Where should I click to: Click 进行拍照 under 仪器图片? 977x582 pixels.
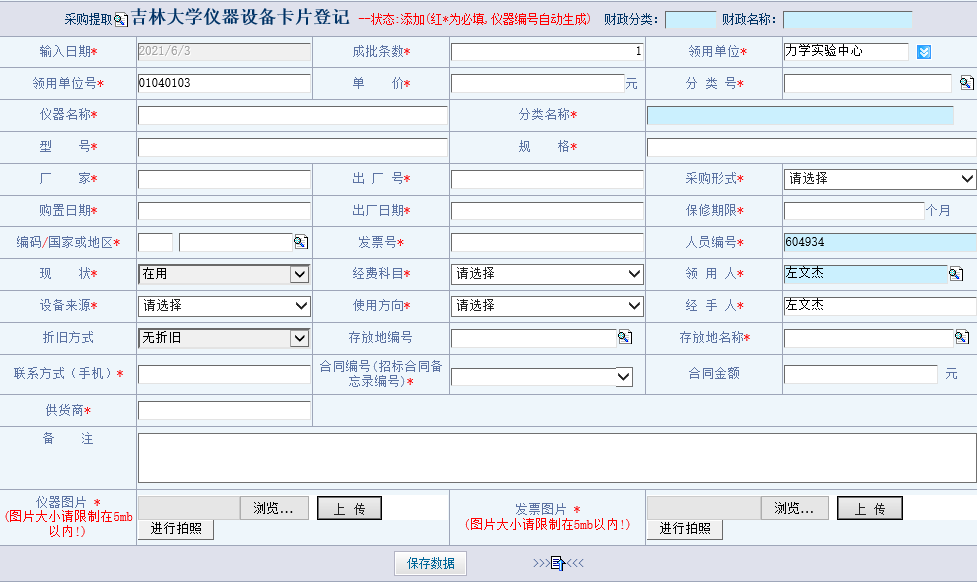(175, 529)
